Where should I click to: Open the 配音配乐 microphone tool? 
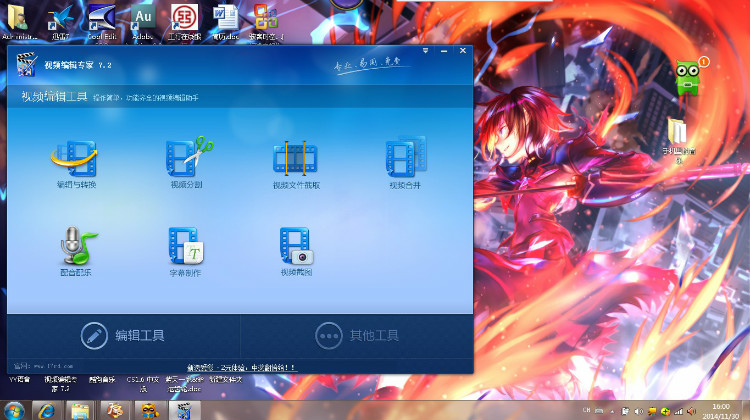(77, 251)
